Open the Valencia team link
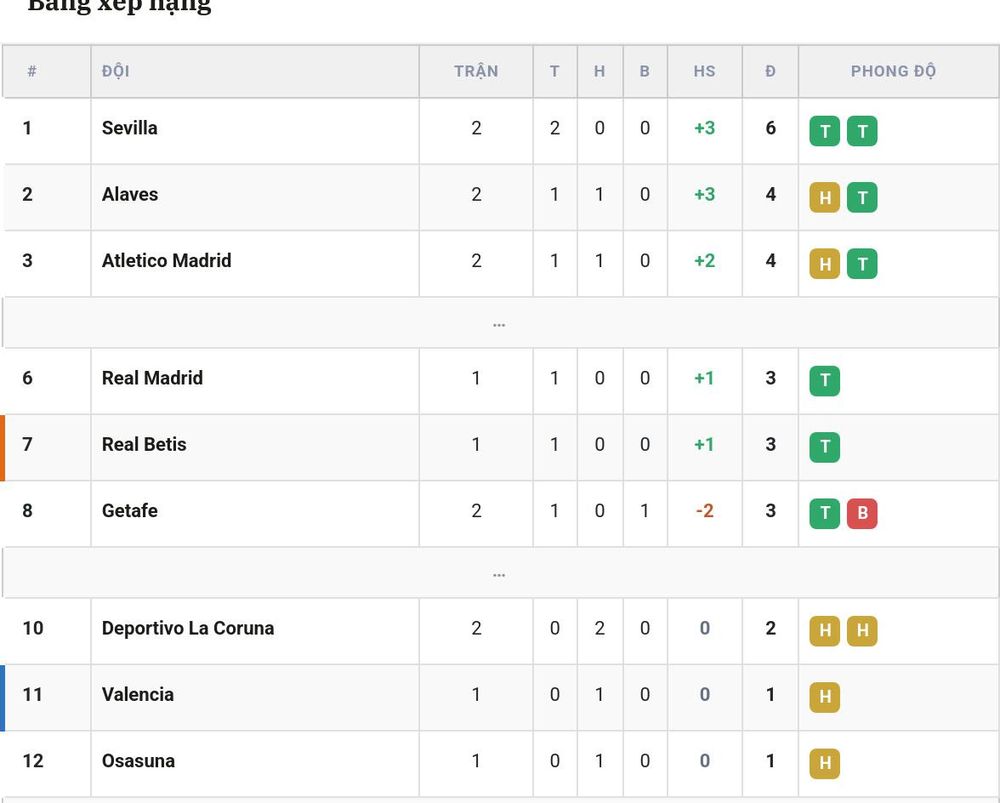The width and height of the screenshot is (1000, 803). pos(138,694)
